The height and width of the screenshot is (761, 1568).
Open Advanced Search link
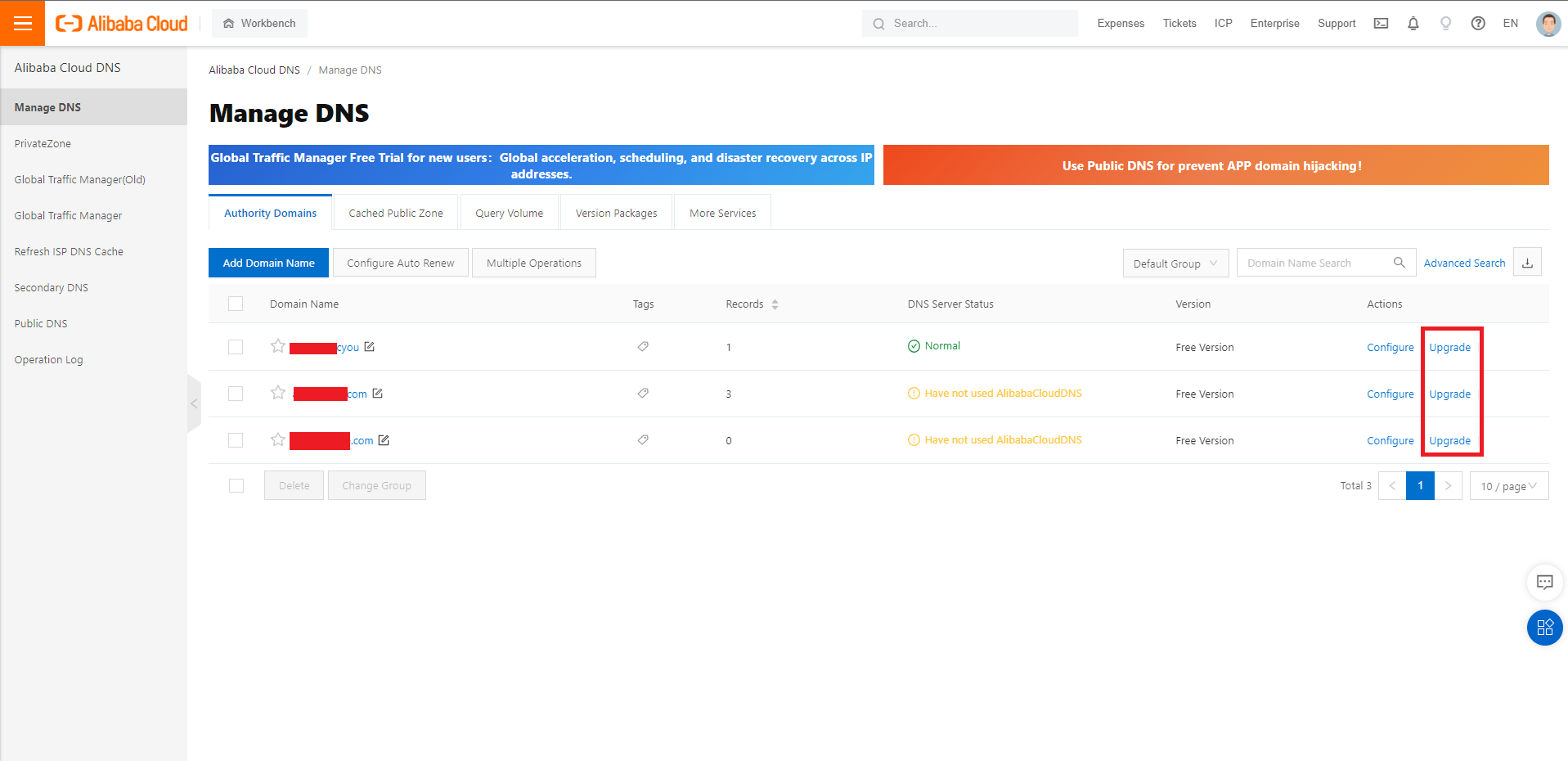click(1464, 263)
